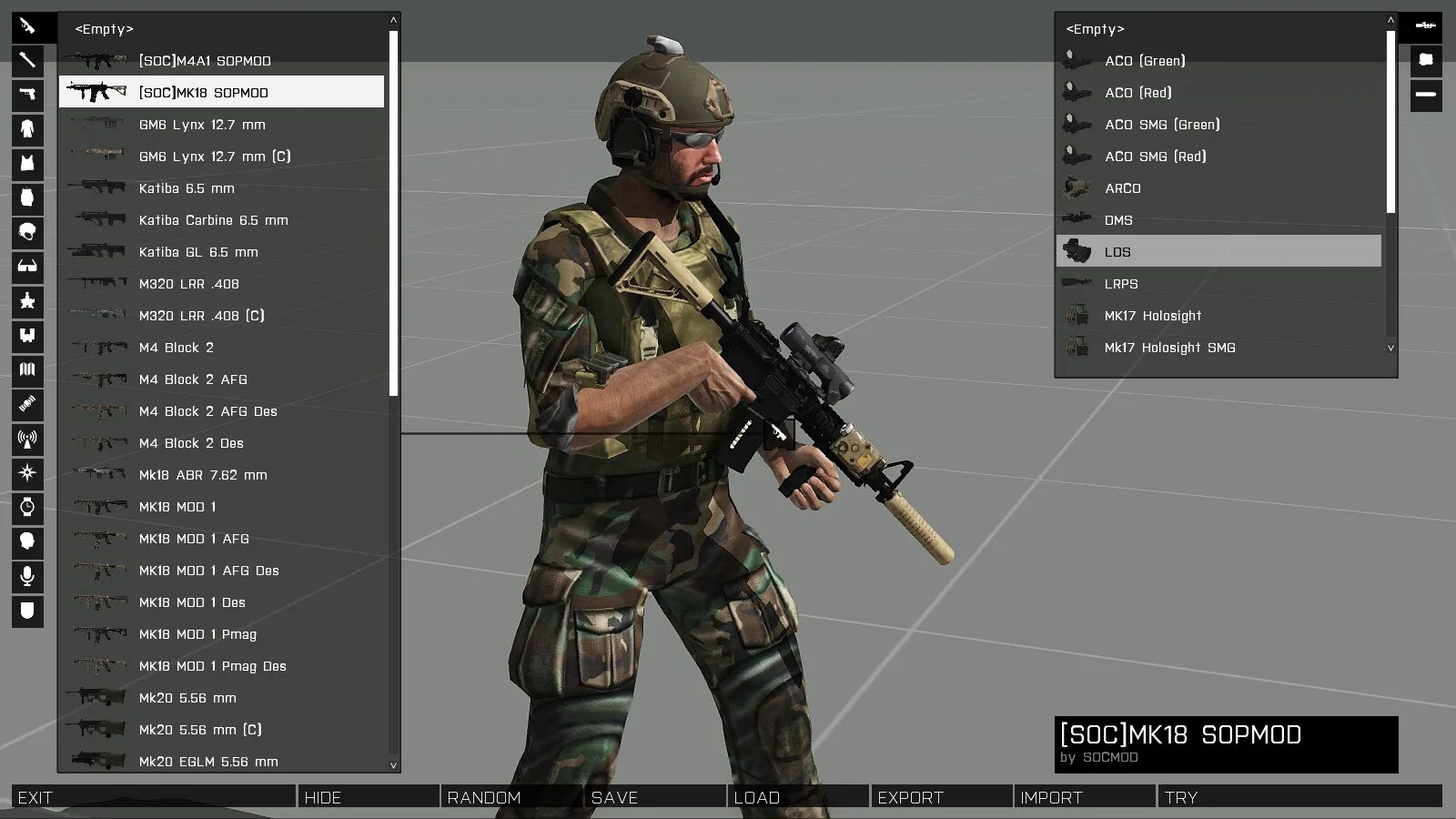Open the watch category
Viewport: 1456px width, 819px height.
(27, 508)
